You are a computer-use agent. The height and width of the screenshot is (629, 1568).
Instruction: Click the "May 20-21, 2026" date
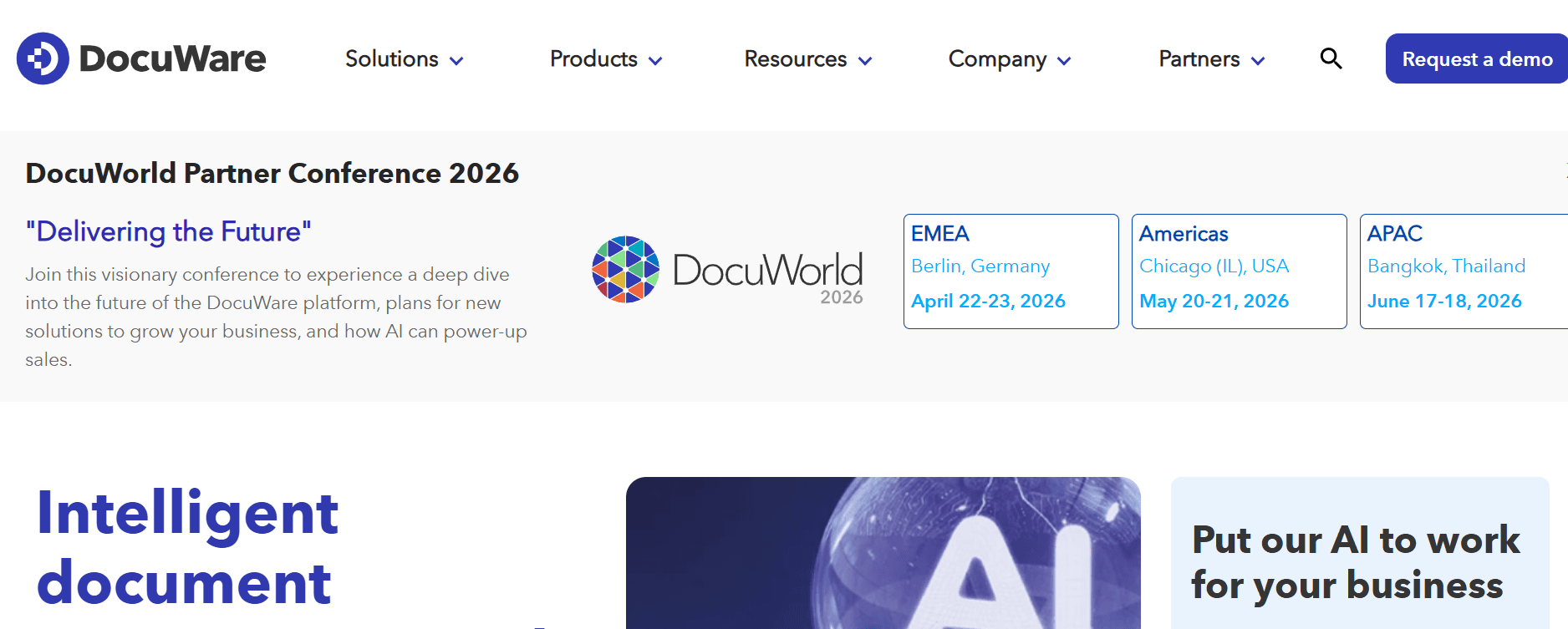[1214, 301]
